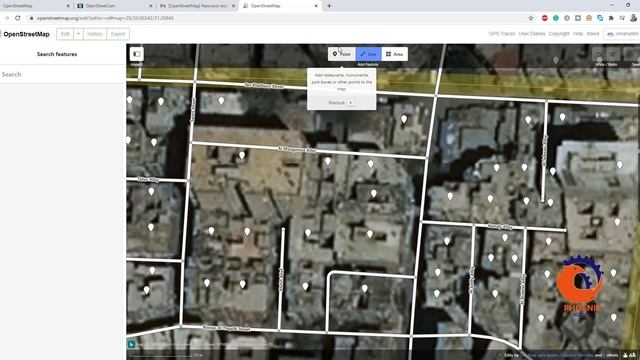Viewport: 640px width, 360px height.
Task: Click the red adblock extension icon
Action: [544, 18]
